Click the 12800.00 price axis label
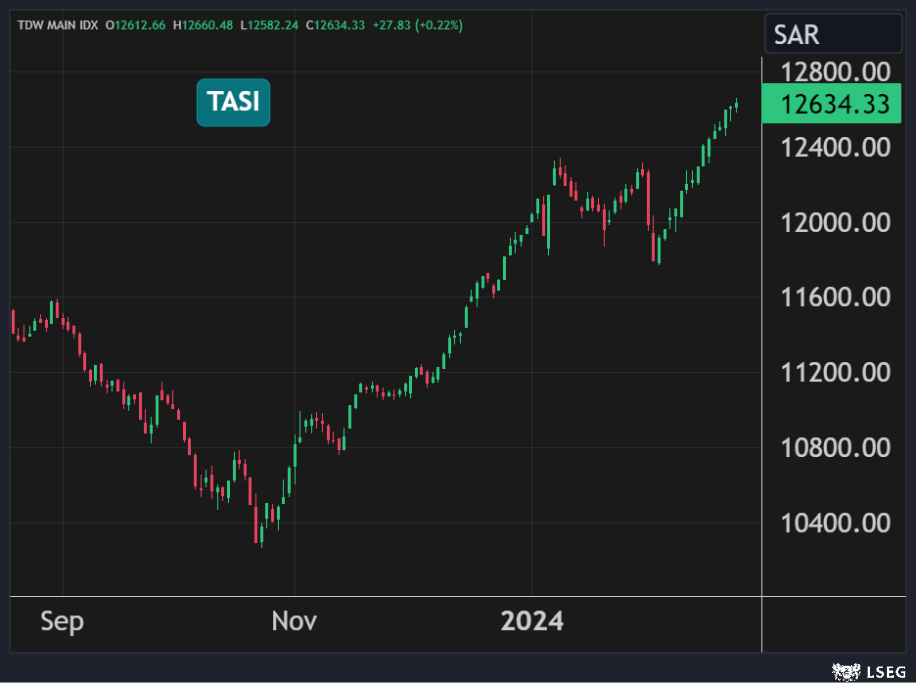Screen dimensions: 916x683 tap(836, 72)
